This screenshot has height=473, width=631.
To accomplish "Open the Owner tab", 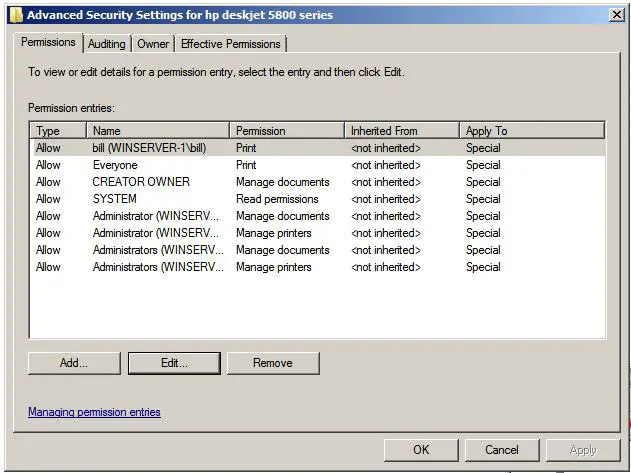I will pyautogui.click(x=153, y=44).
